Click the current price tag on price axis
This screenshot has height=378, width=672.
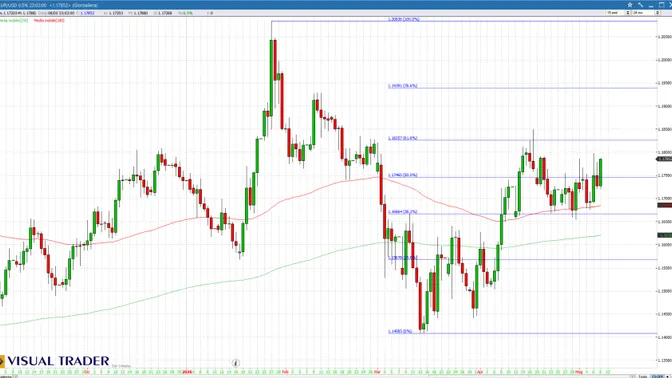664,159
